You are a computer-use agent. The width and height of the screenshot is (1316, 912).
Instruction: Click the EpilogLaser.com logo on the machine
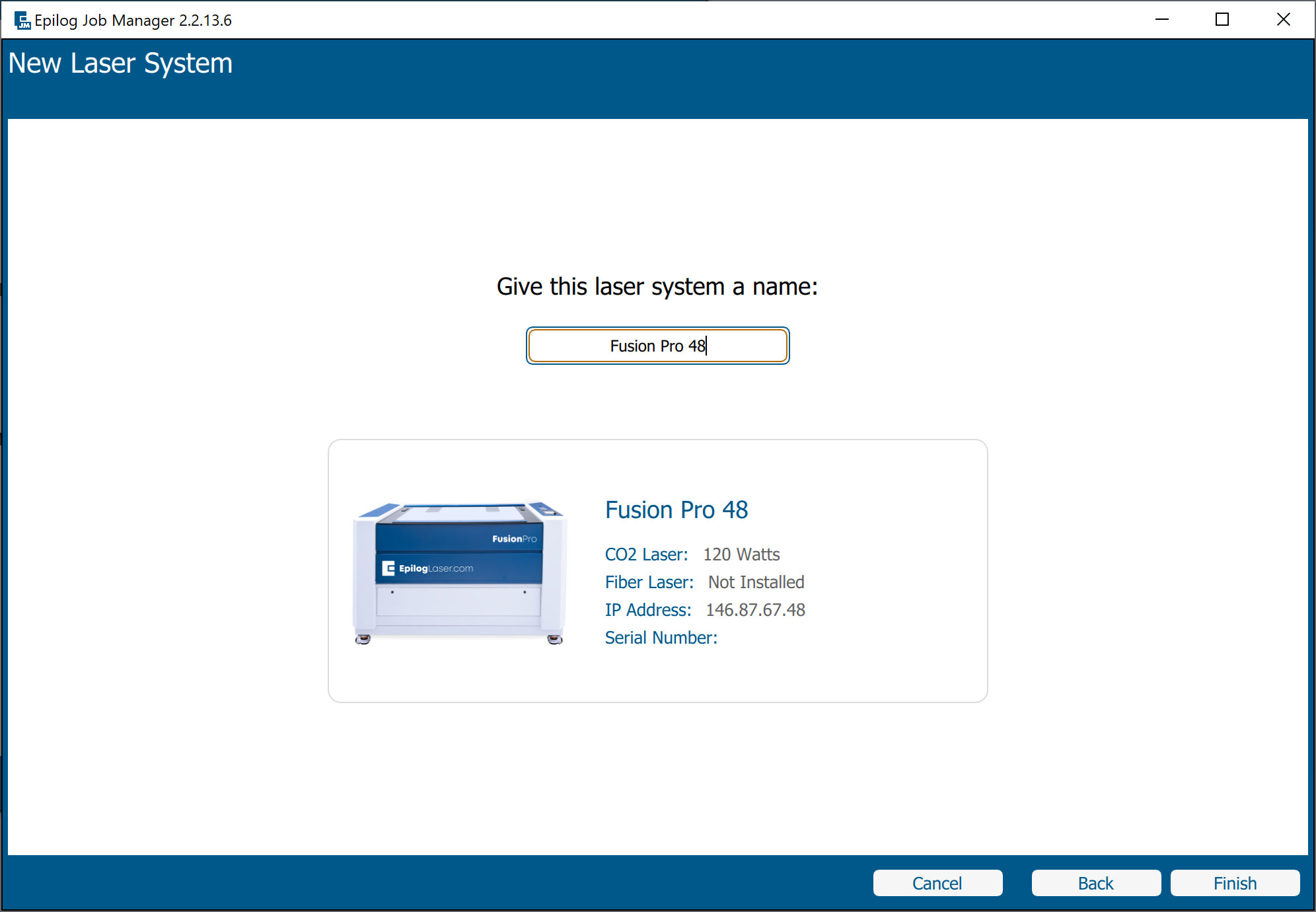(428, 568)
